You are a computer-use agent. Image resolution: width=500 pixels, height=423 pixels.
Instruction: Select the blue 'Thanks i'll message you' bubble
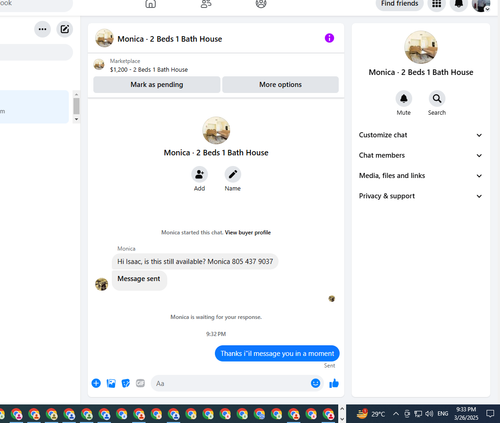[277, 353]
